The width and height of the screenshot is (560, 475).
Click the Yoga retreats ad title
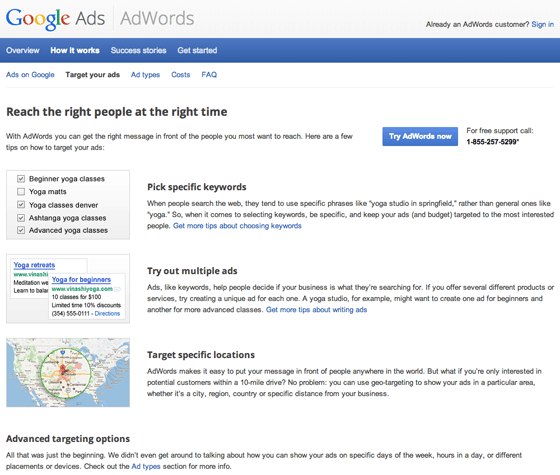coord(34,265)
